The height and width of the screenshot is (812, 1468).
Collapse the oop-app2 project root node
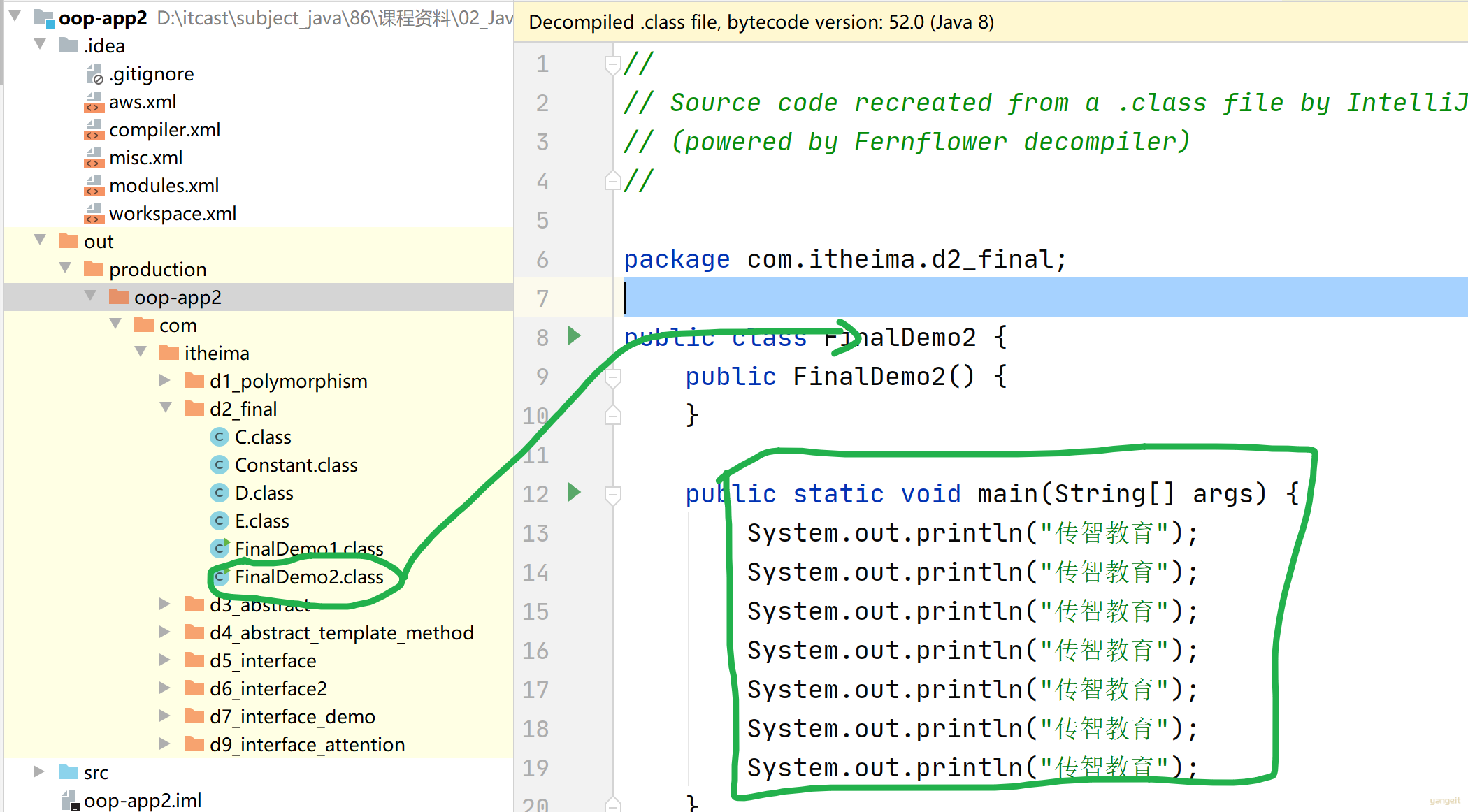click(x=15, y=15)
